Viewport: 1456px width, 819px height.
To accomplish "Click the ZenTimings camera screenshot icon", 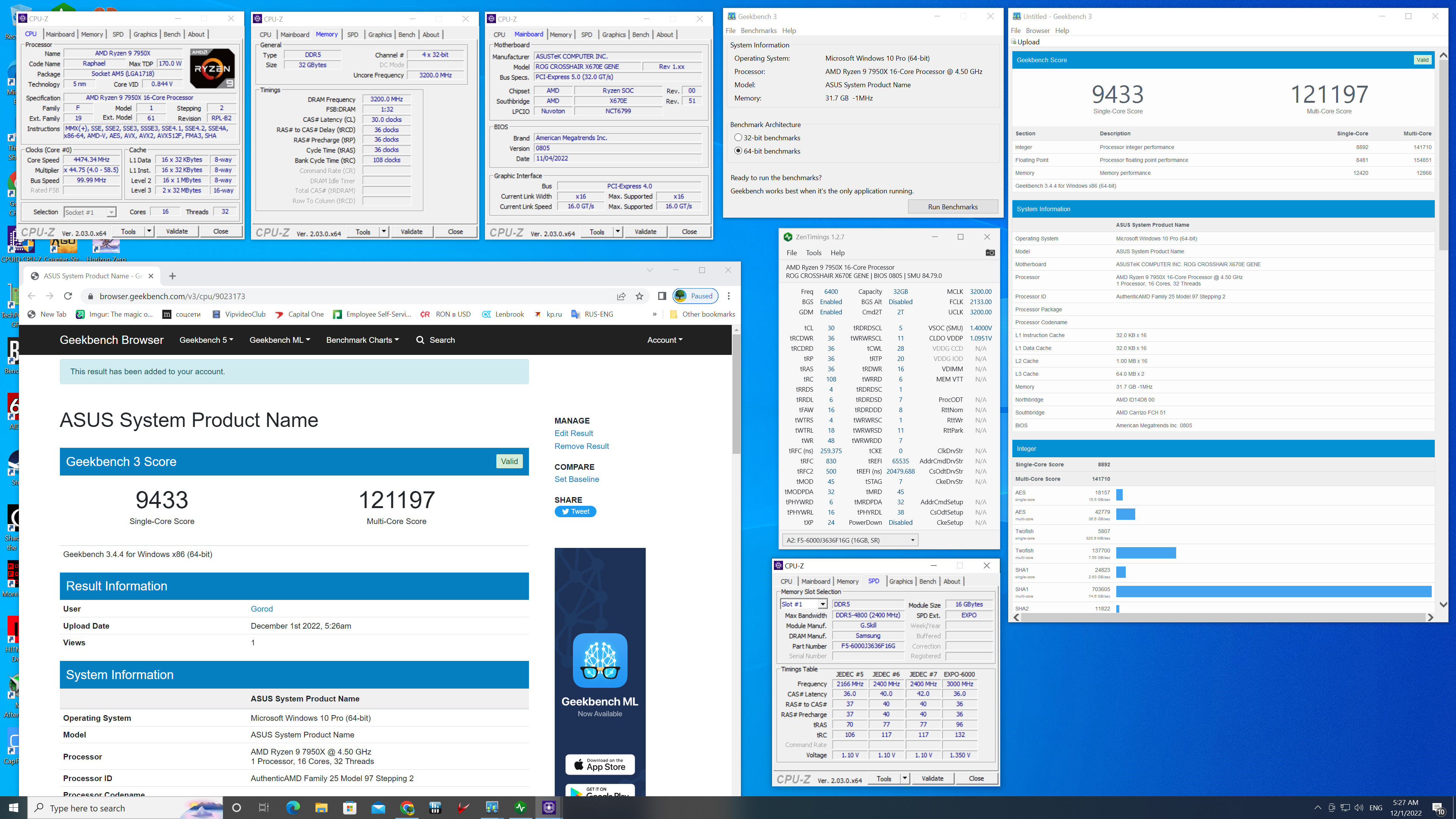I will pyautogui.click(x=990, y=253).
